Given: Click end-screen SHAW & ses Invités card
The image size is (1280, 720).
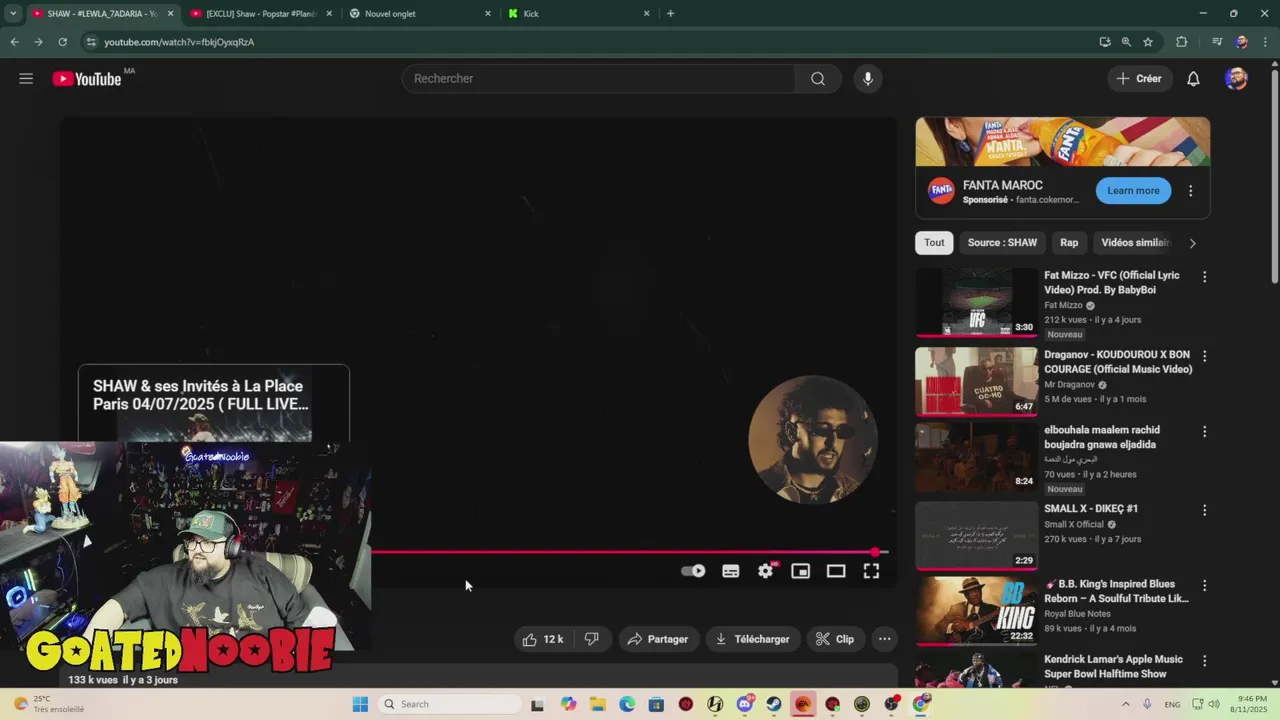Looking at the screenshot, I should [x=214, y=403].
